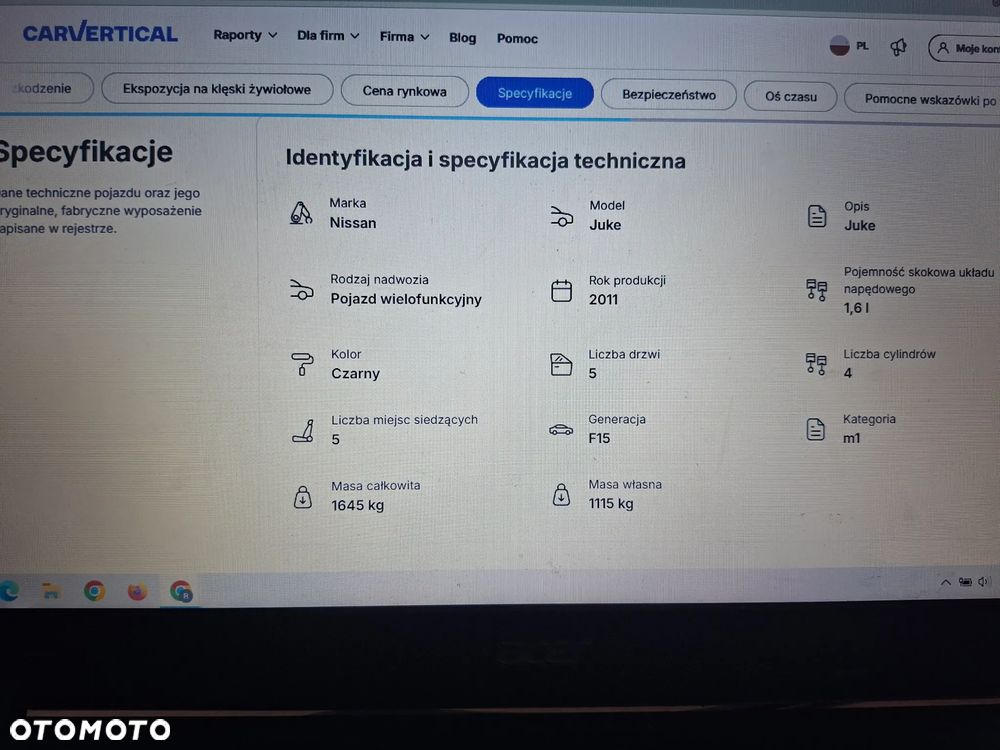Switch to Ekspozycja na klęski żywiołowe tab
Image resolution: width=1000 pixels, height=750 pixels.
(217, 89)
